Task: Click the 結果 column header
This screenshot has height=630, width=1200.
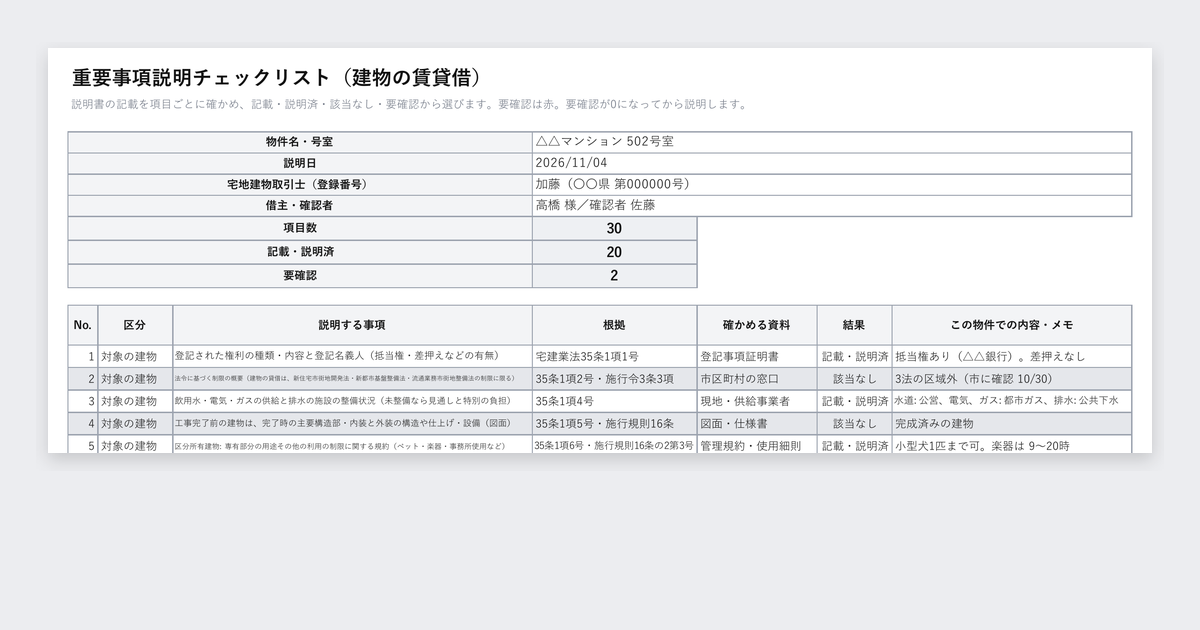Action: coord(854,325)
